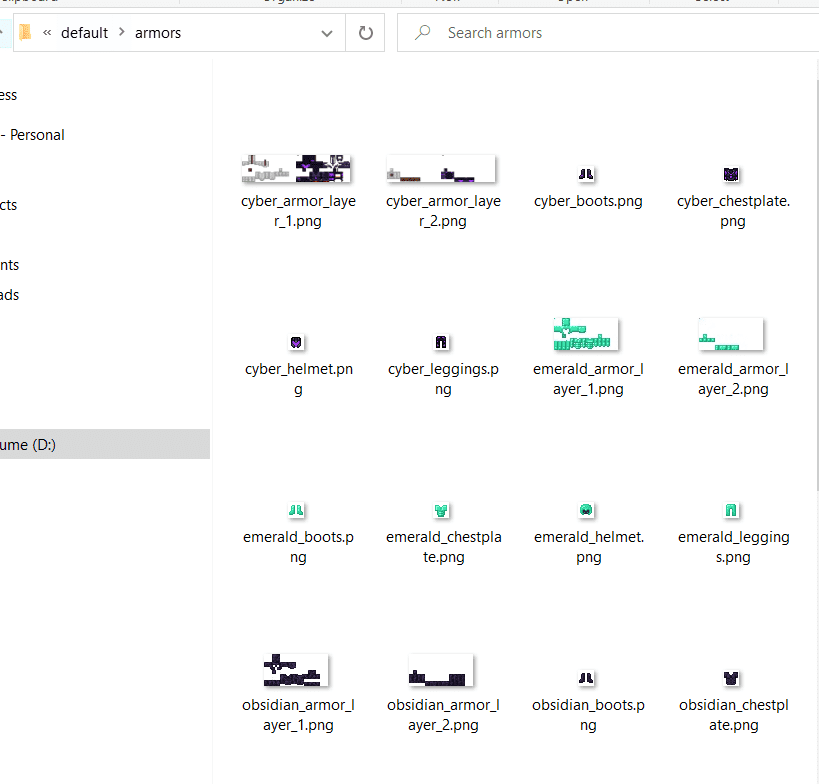Navigate to the 'default' breadcrumb folder
The image size is (819, 784).
(x=84, y=33)
